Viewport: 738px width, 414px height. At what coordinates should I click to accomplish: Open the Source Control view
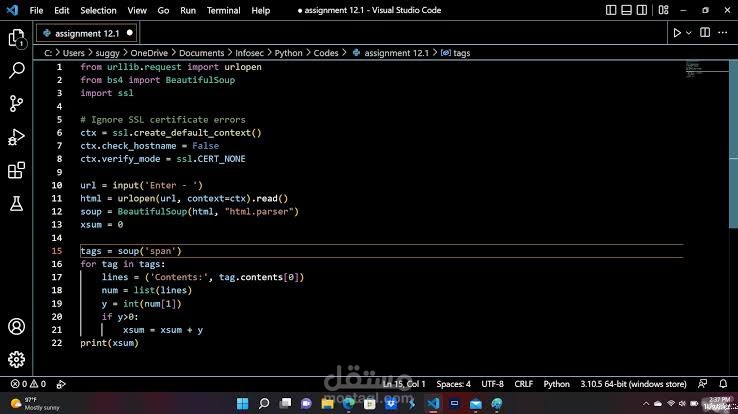pos(16,104)
